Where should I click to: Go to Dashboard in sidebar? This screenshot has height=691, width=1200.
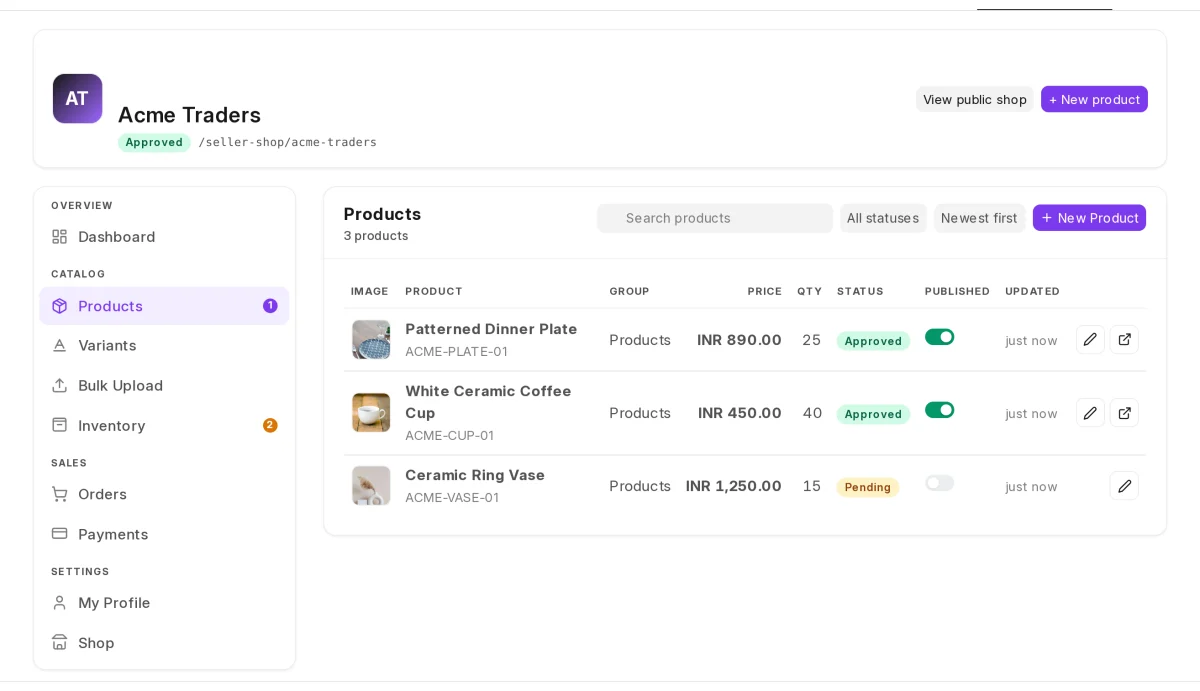[x=164, y=237]
